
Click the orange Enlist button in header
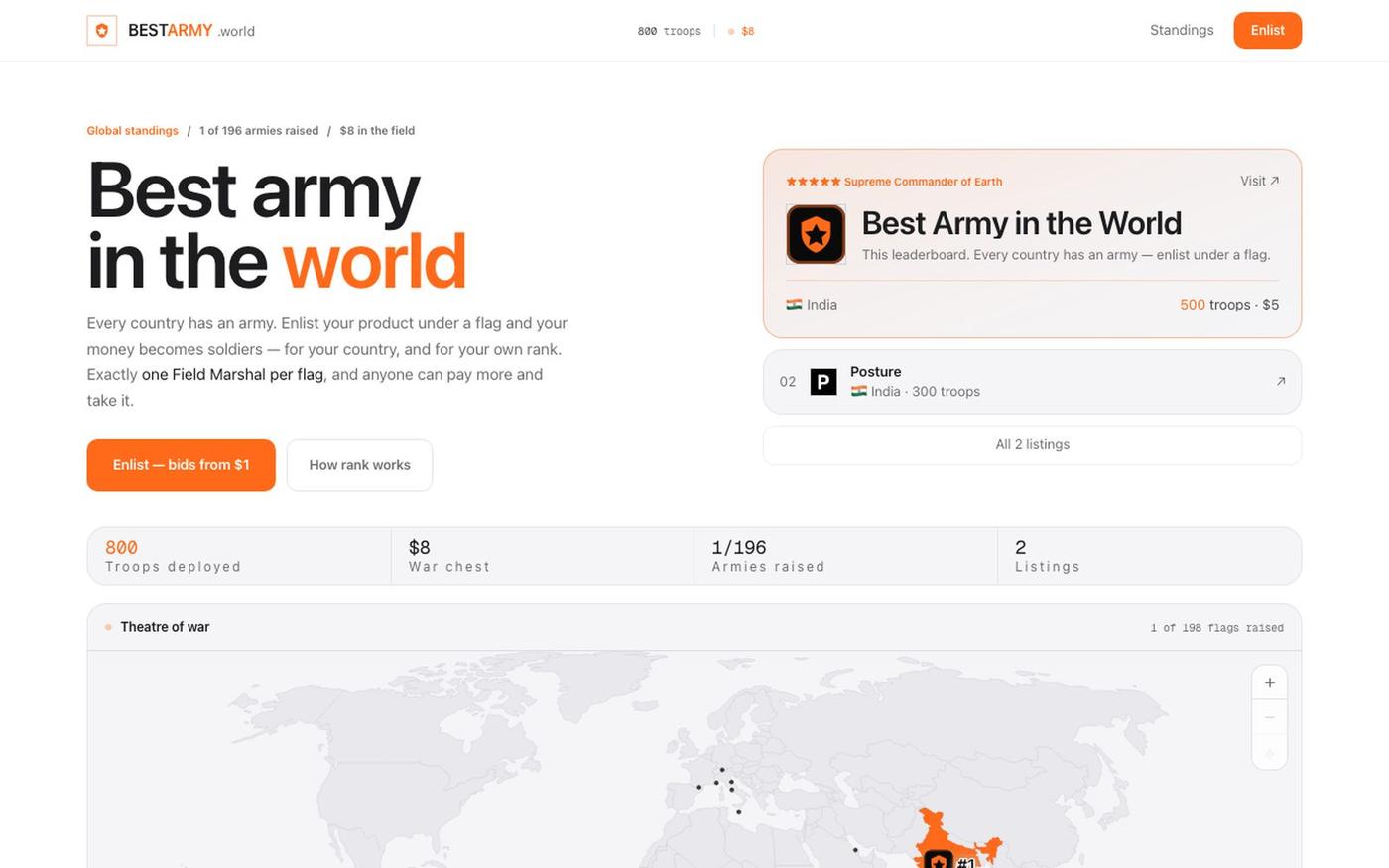click(1267, 30)
